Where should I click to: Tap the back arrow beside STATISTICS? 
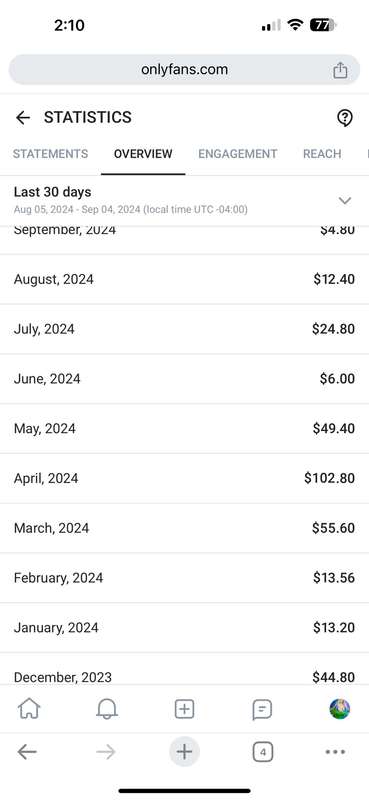(x=23, y=118)
